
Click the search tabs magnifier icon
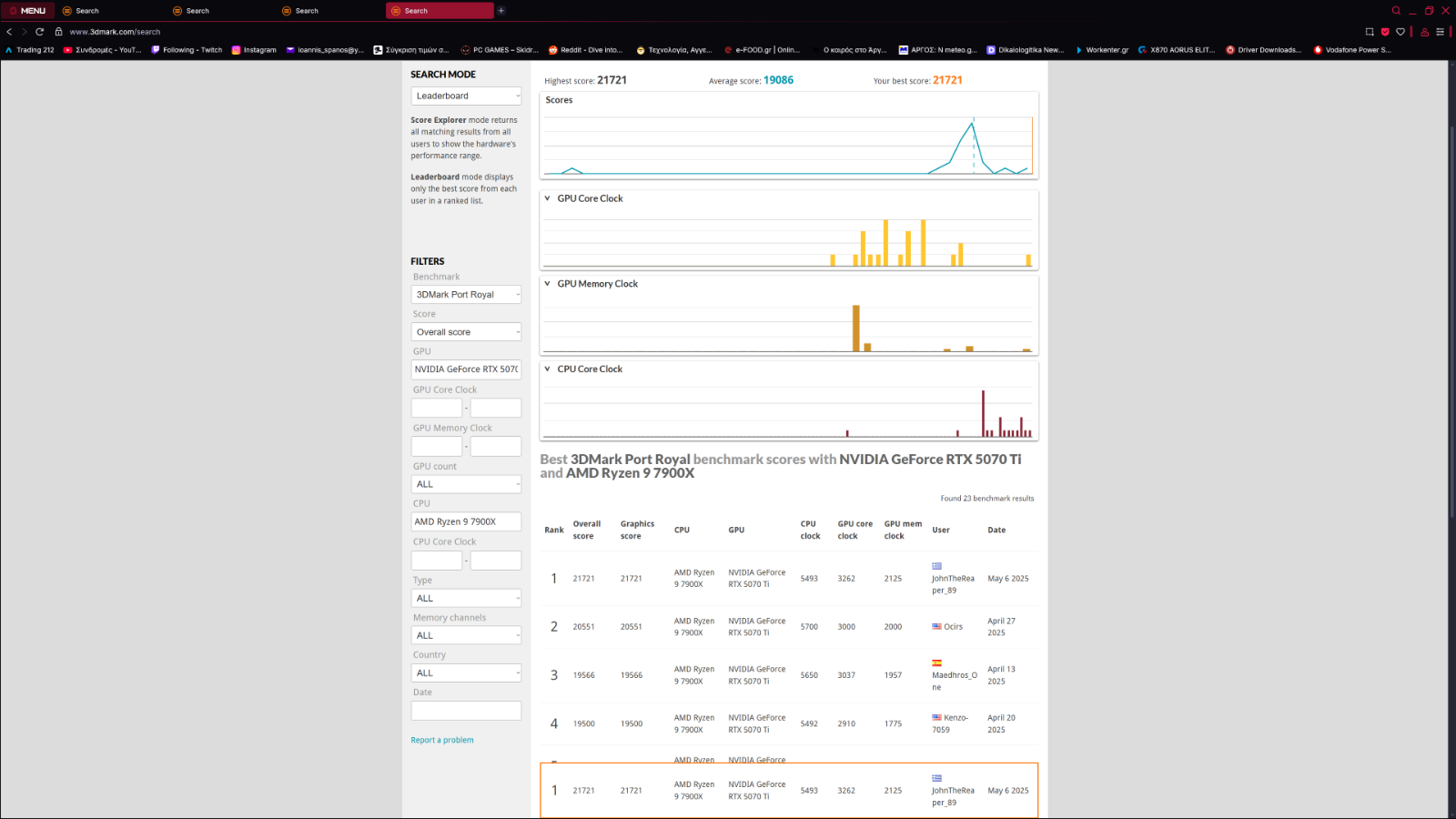(x=1396, y=11)
